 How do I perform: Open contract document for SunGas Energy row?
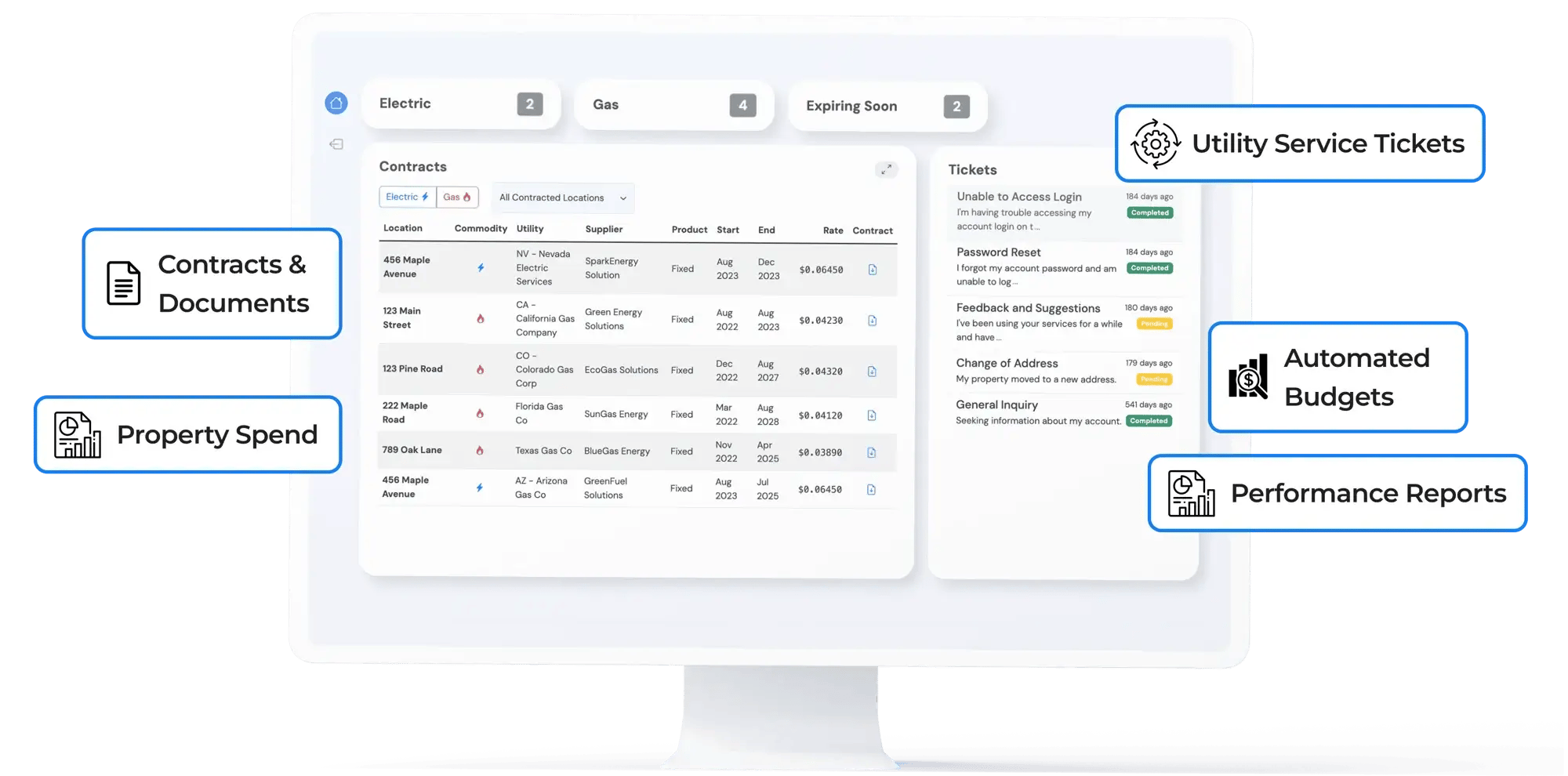pos(872,415)
